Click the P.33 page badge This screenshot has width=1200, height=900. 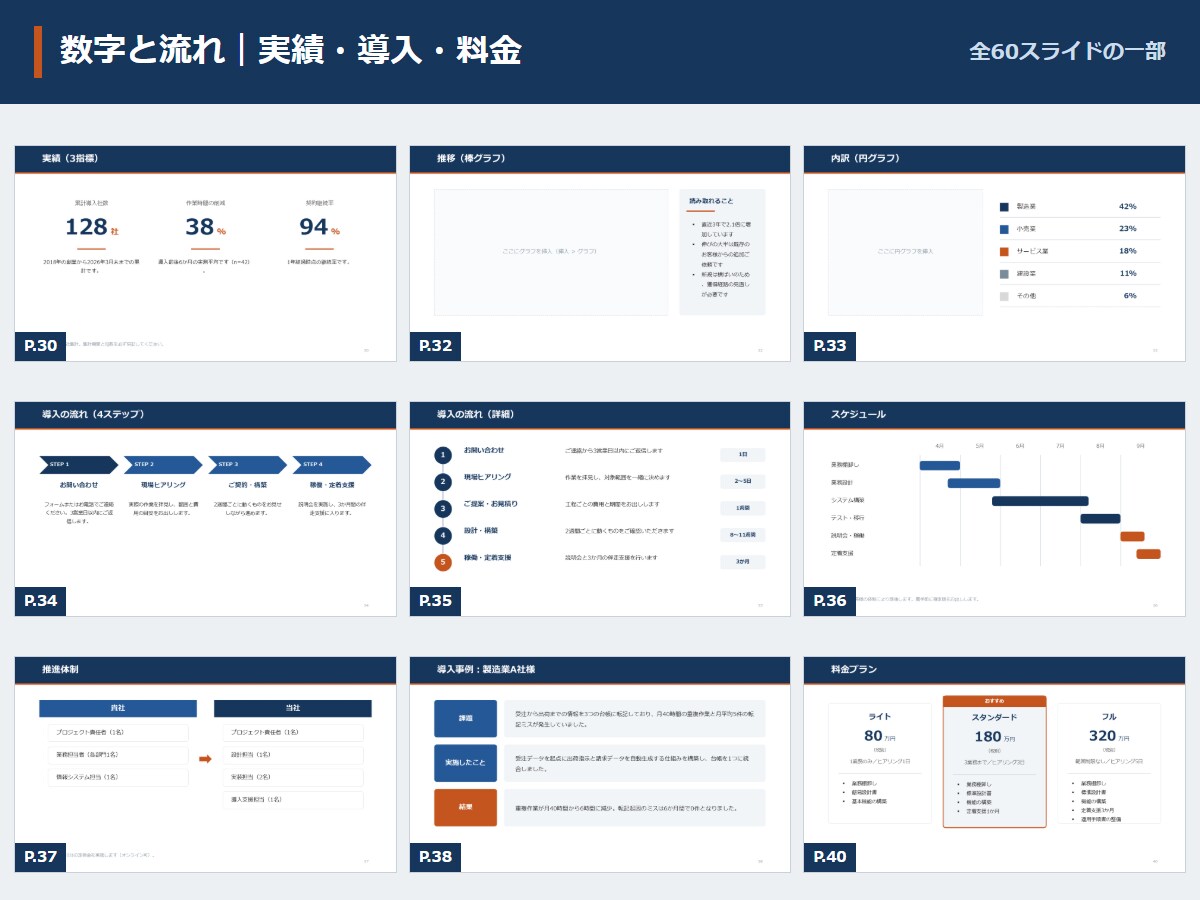[x=830, y=346]
